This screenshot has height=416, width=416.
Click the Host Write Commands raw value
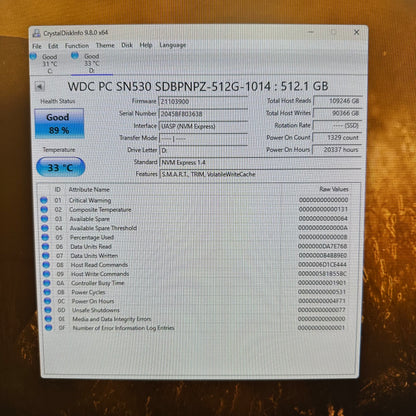click(322, 274)
